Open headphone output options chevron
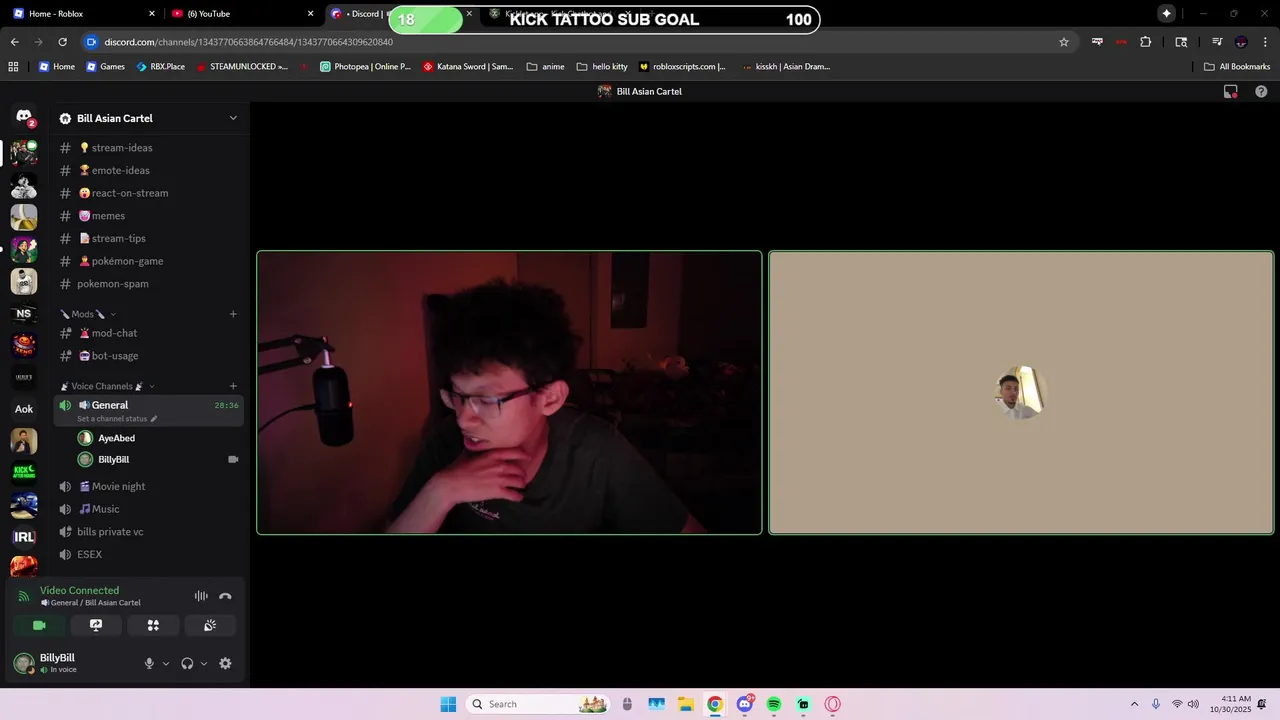 tap(204, 663)
